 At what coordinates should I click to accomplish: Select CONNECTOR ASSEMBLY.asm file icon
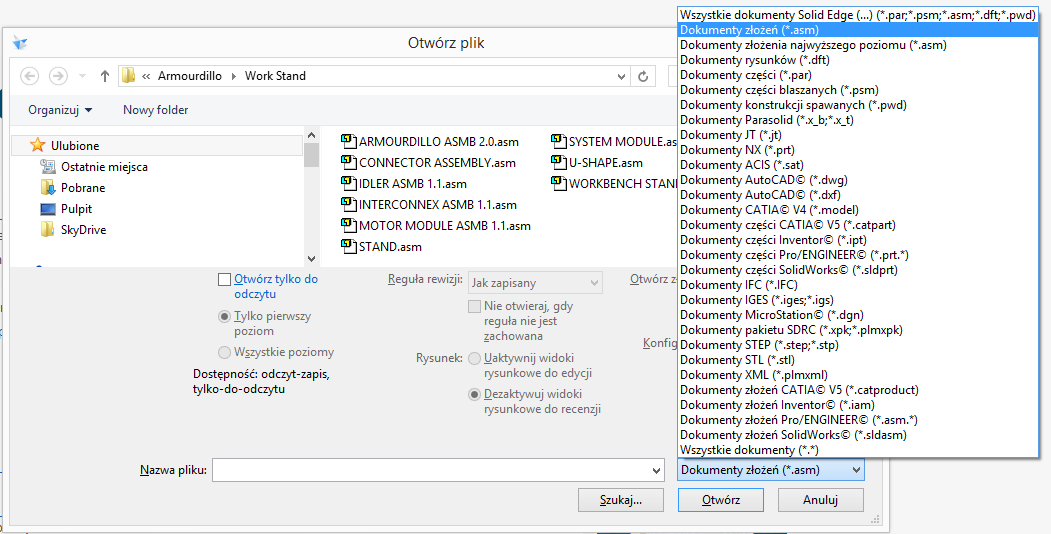click(348, 161)
